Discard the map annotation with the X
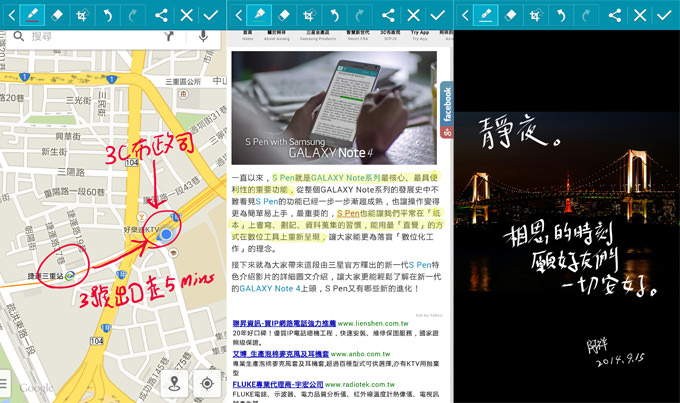This screenshot has width=680, height=403. click(x=186, y=15)
